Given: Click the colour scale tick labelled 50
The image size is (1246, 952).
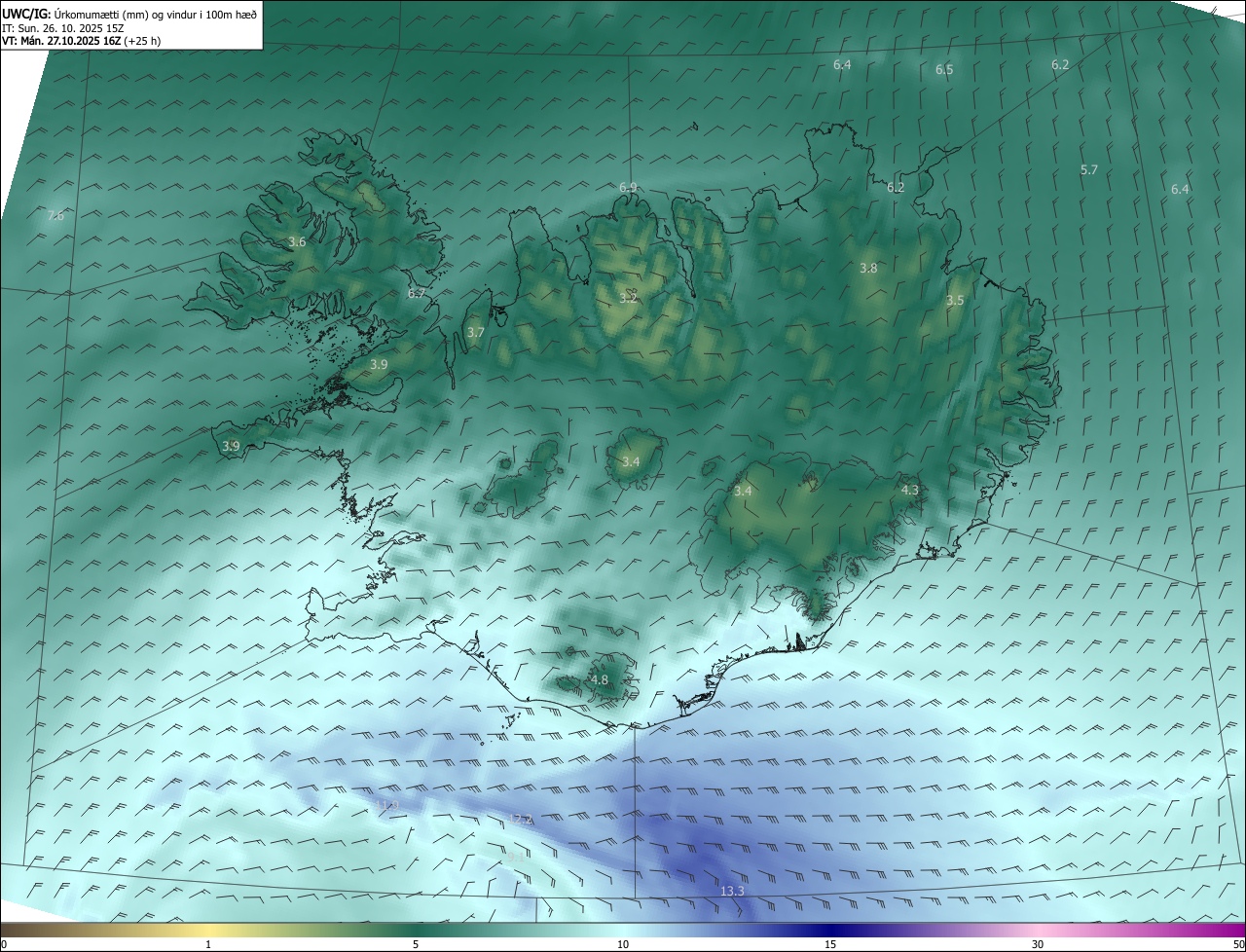Looking at the screenshot, I should (1238, 944).
